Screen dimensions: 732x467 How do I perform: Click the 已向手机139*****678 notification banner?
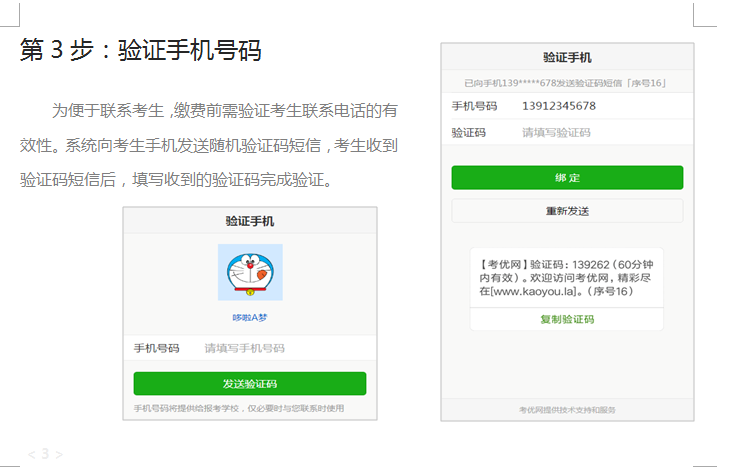pyautogui.click(x=567, y=83)
